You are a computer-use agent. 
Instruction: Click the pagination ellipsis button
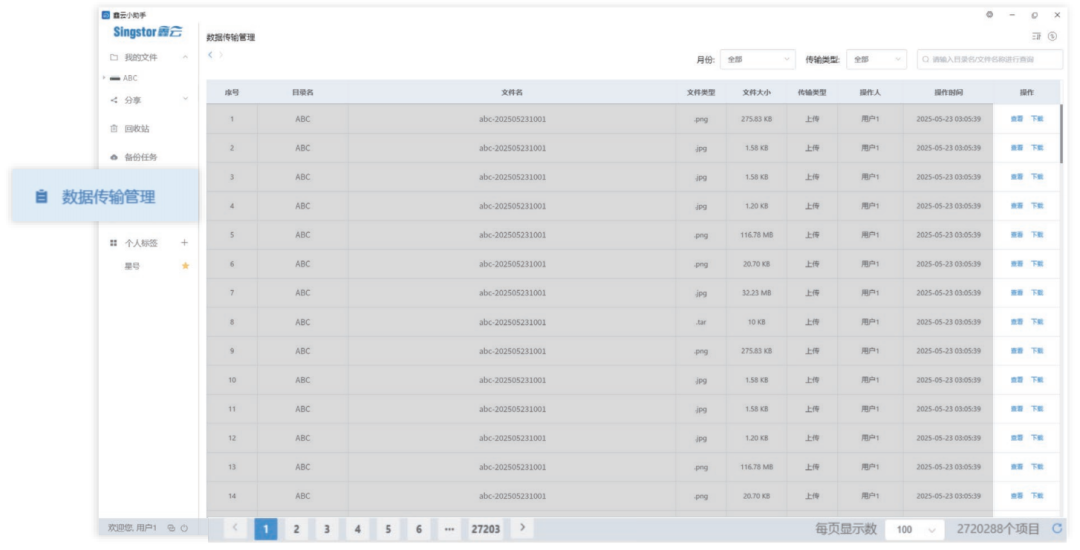click(449, 529)
